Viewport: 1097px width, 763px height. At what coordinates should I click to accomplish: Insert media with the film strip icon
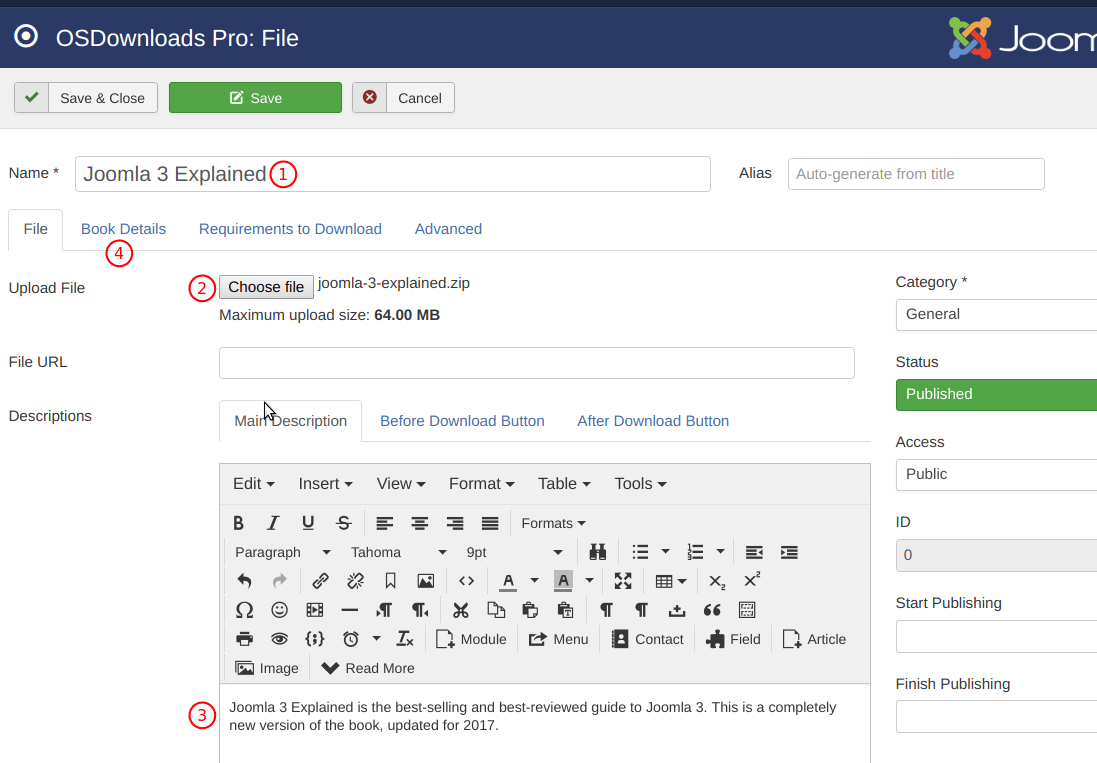click(315, 610)
